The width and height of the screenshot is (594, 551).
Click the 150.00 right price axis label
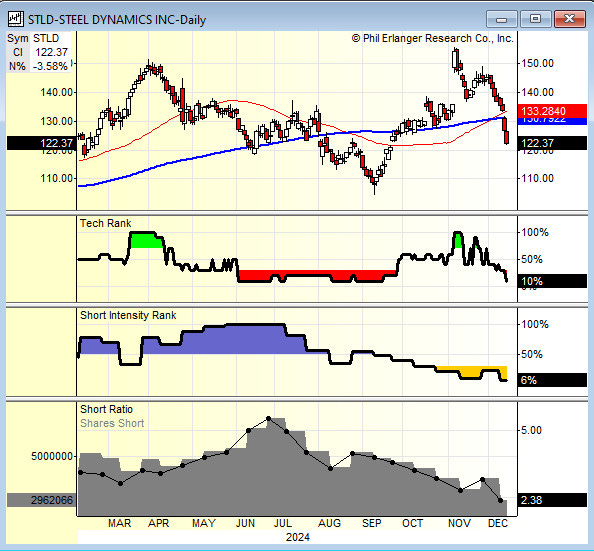pos(538,63)
